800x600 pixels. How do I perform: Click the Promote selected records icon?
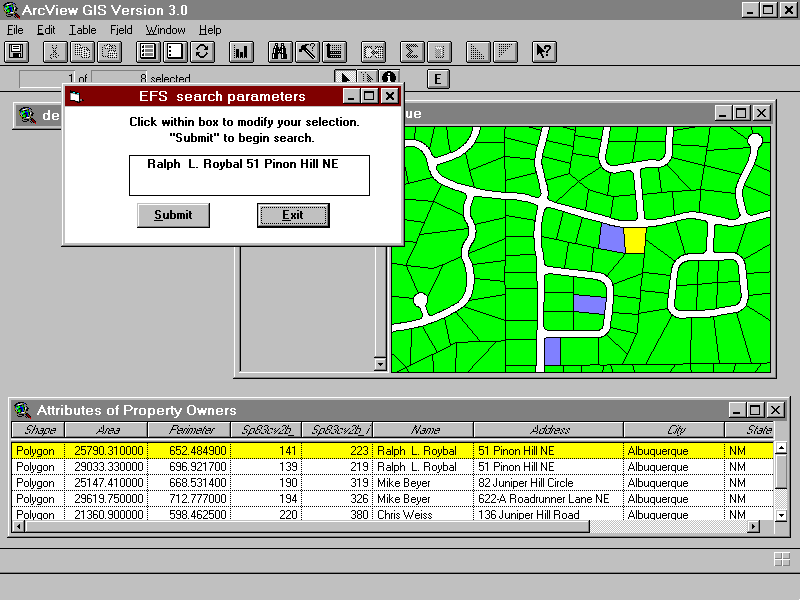(335, 52)
